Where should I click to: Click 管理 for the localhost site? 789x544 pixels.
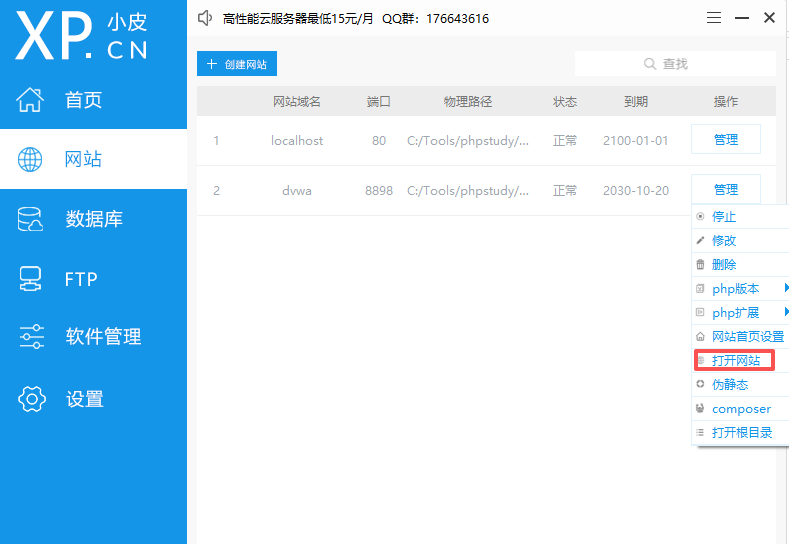tap(726, 139)
